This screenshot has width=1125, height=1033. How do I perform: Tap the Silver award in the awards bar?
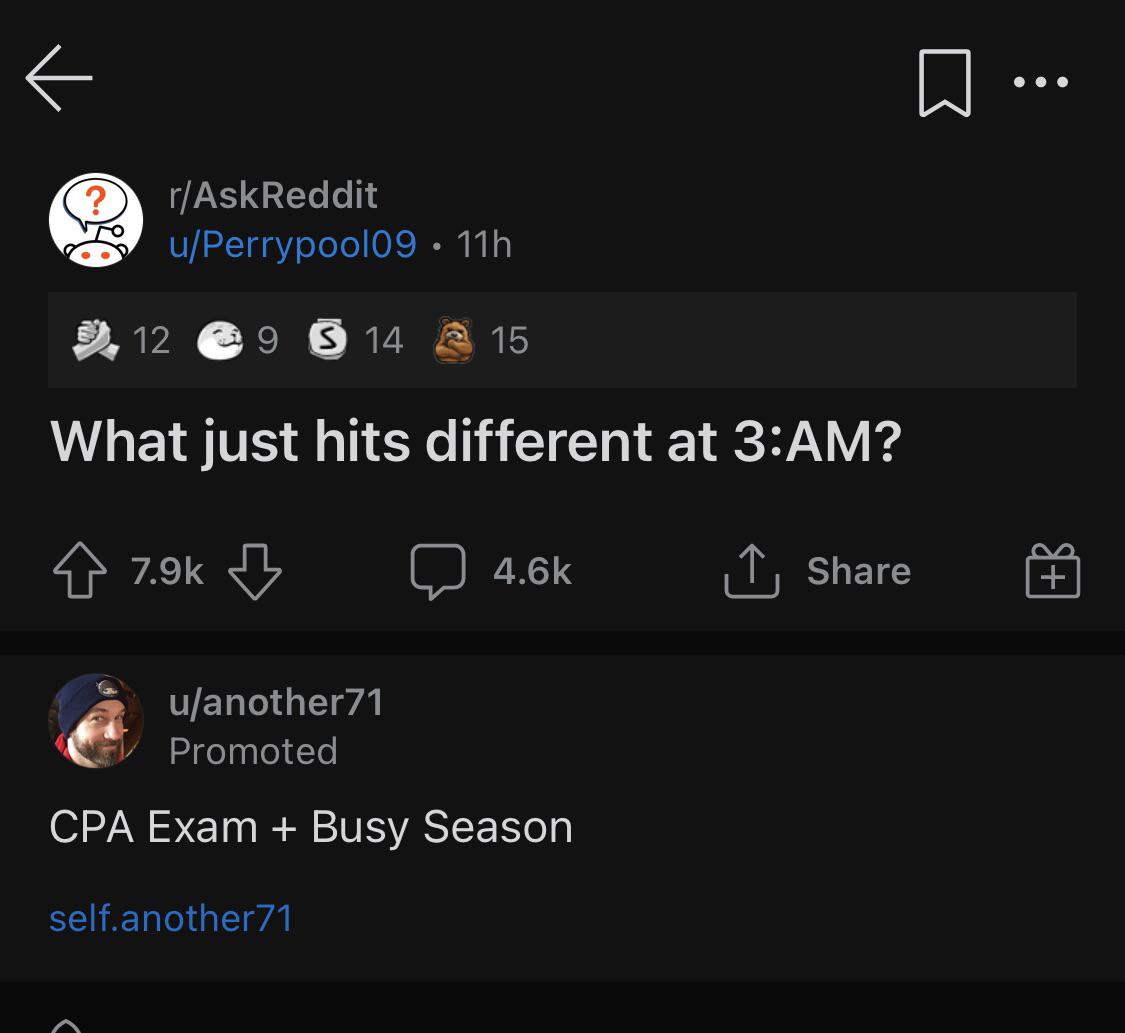329,340
